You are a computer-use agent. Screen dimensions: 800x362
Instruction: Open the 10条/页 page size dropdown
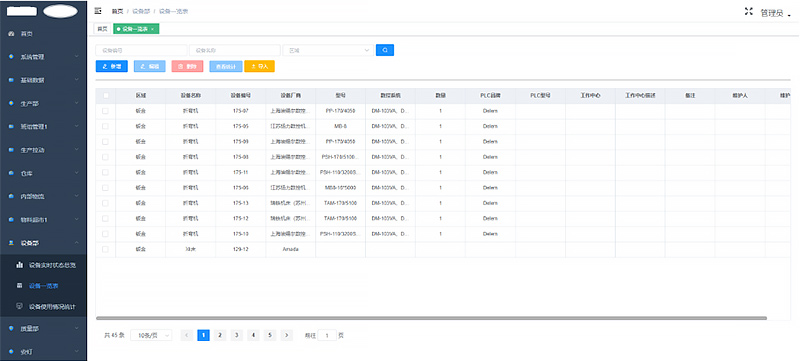coord(152,335)
